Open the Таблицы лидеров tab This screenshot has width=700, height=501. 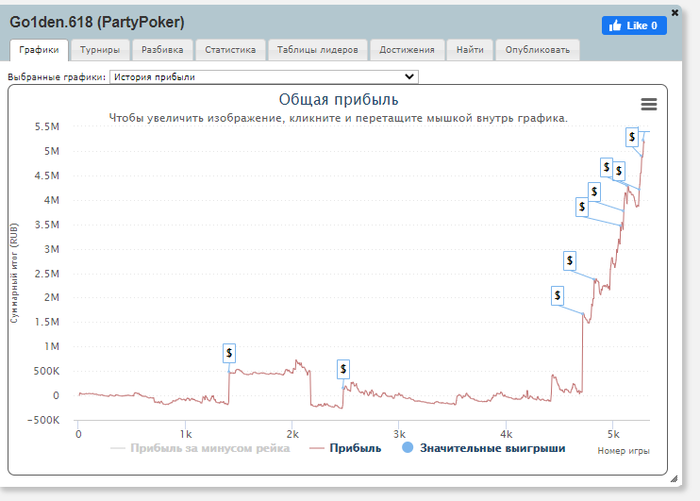pyautogui.click(x=317, y=50)
